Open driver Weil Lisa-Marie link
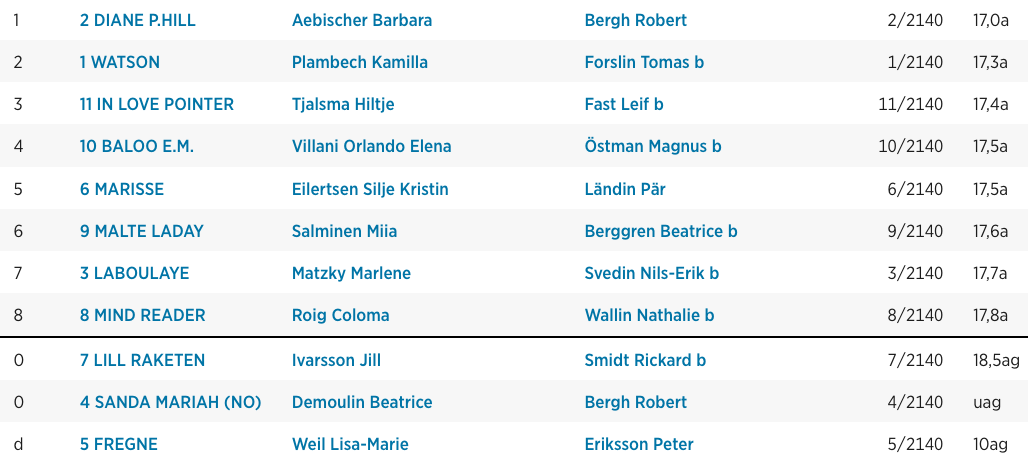 [x=350, y=445]
